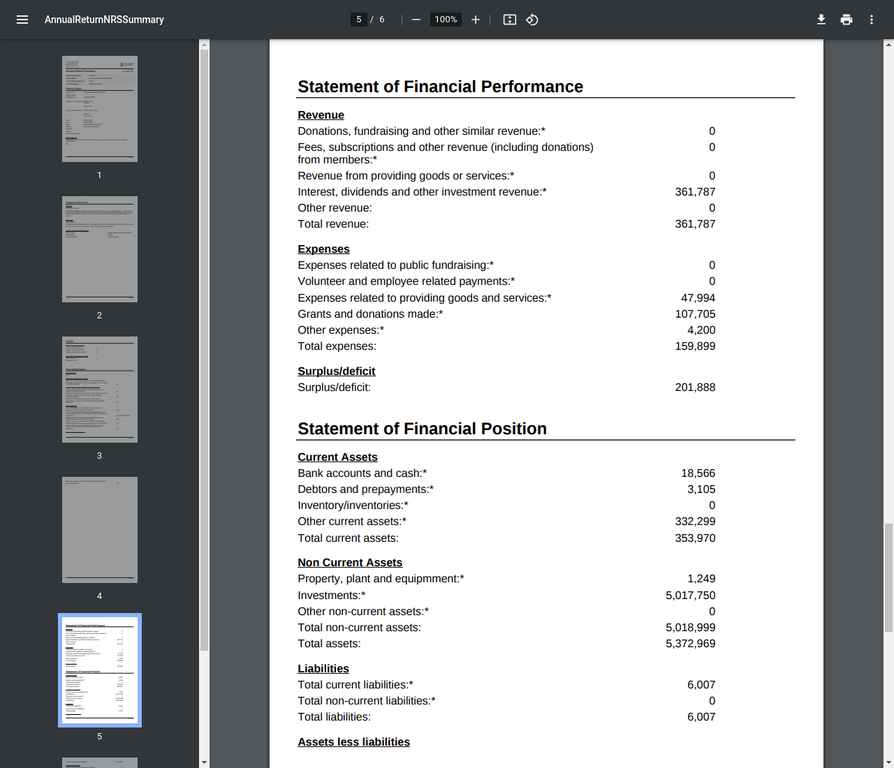Image resolution: width=894 pixels, height=768 pixels.
Task: Open the print dialog
Action: [846, 19]
